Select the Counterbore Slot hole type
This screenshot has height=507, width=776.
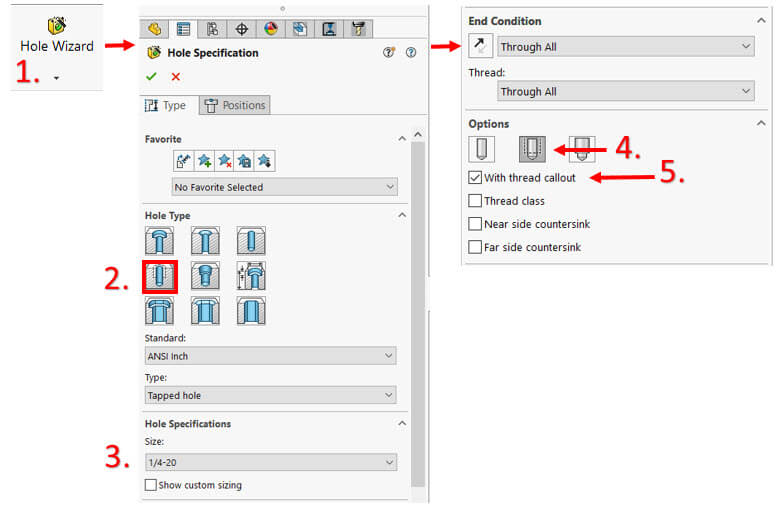(x=159, y=311)
